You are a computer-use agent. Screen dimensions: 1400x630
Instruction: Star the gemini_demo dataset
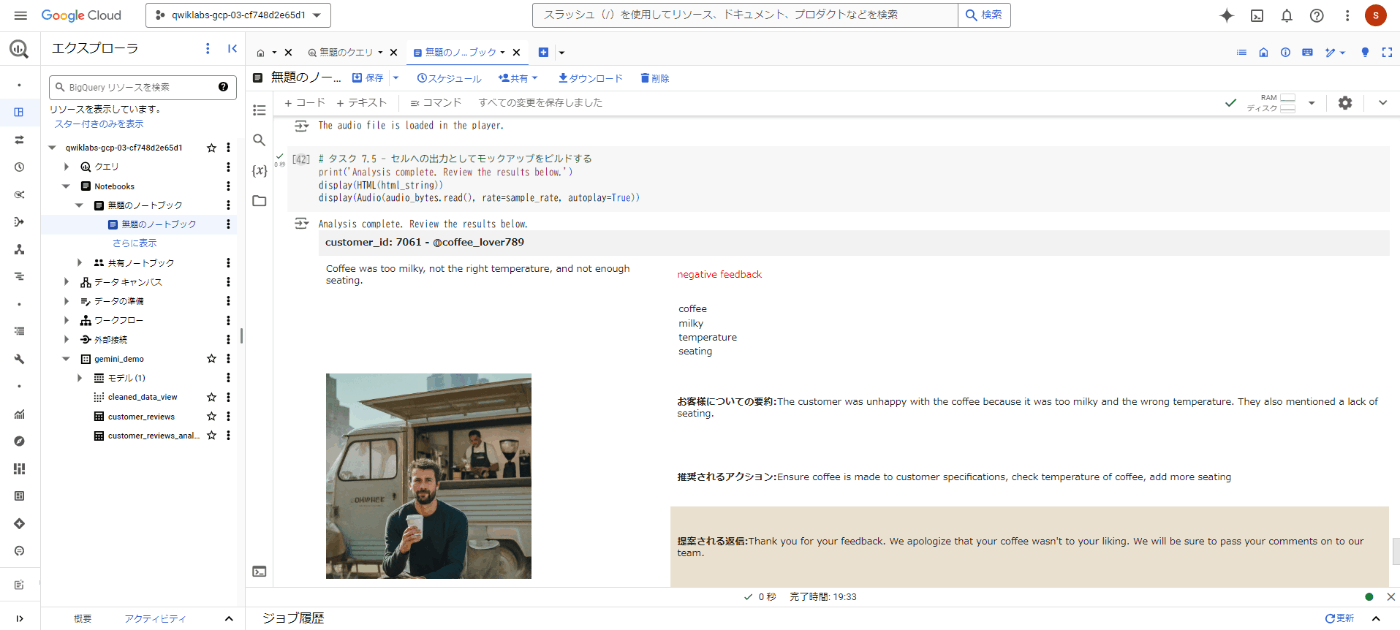click(x=211, y=359)
